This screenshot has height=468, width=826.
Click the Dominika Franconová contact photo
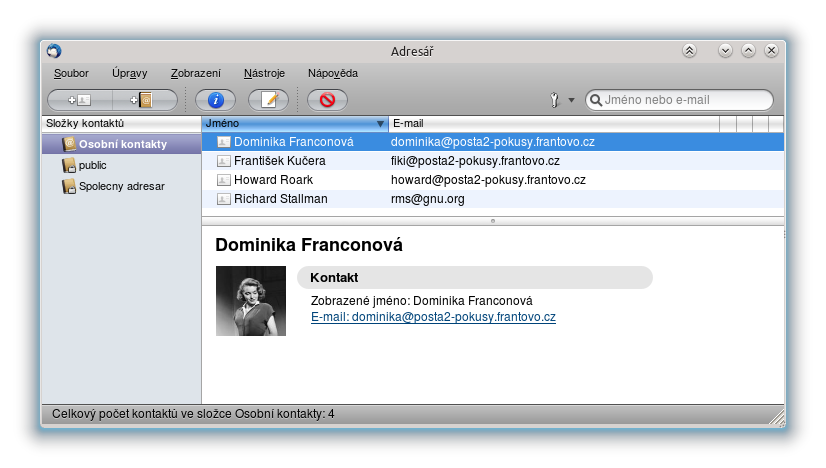tap(251, 301)
